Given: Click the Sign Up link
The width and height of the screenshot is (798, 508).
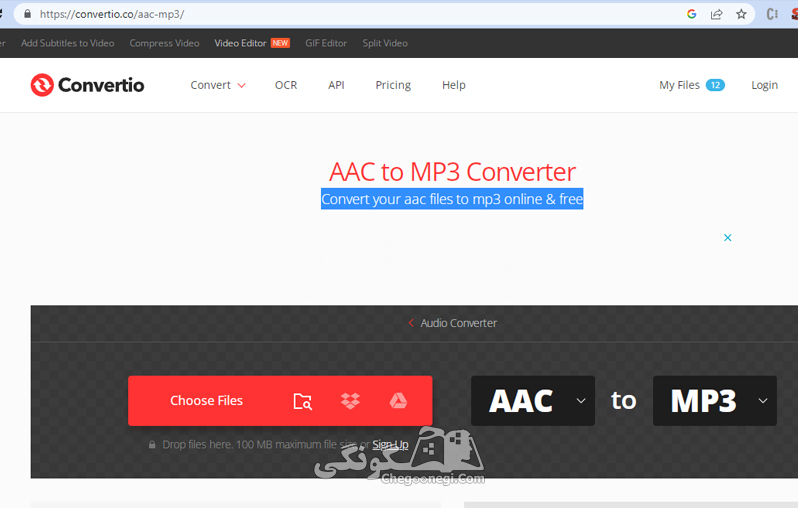Looking at the screenshot, I should pyautogui.click(x=390, y=444).
